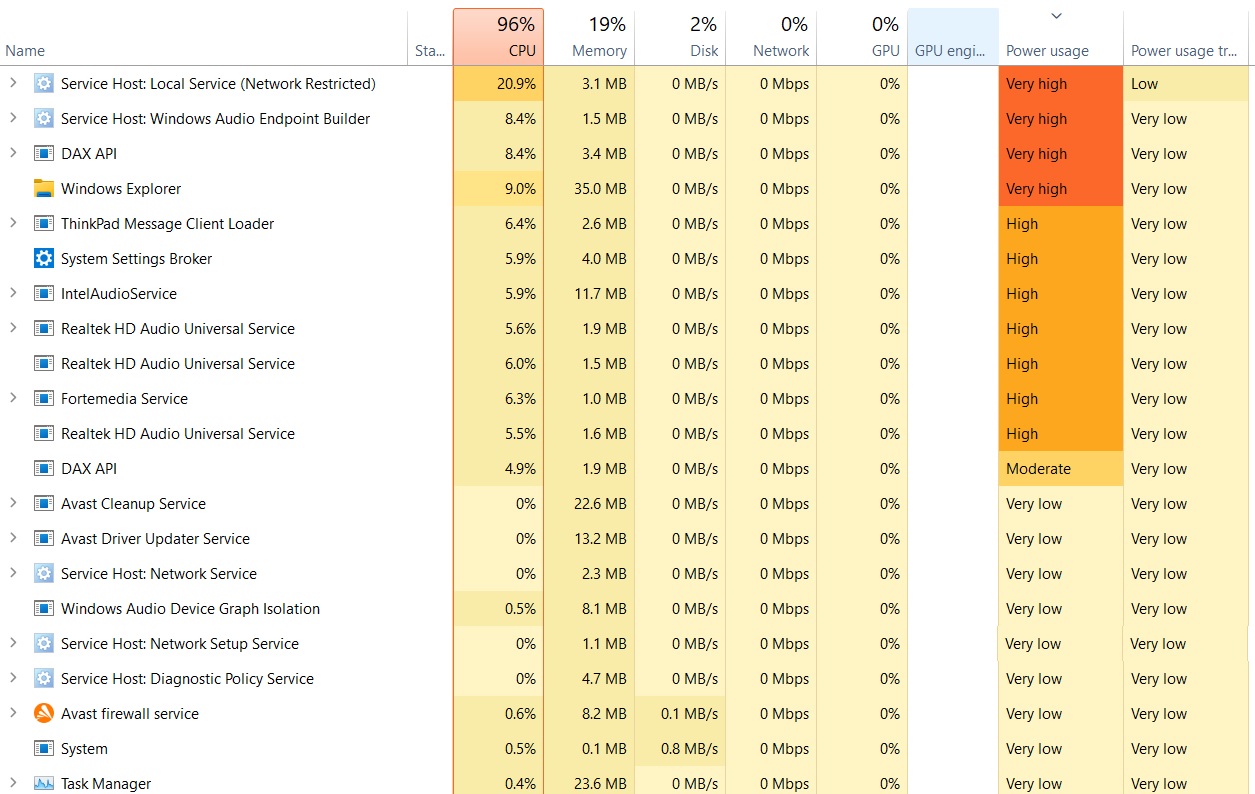The width and height of the screenshot is (1255, 794).
Task: Select the Avast Cleanup Service icon
Action: click(43, 504)
